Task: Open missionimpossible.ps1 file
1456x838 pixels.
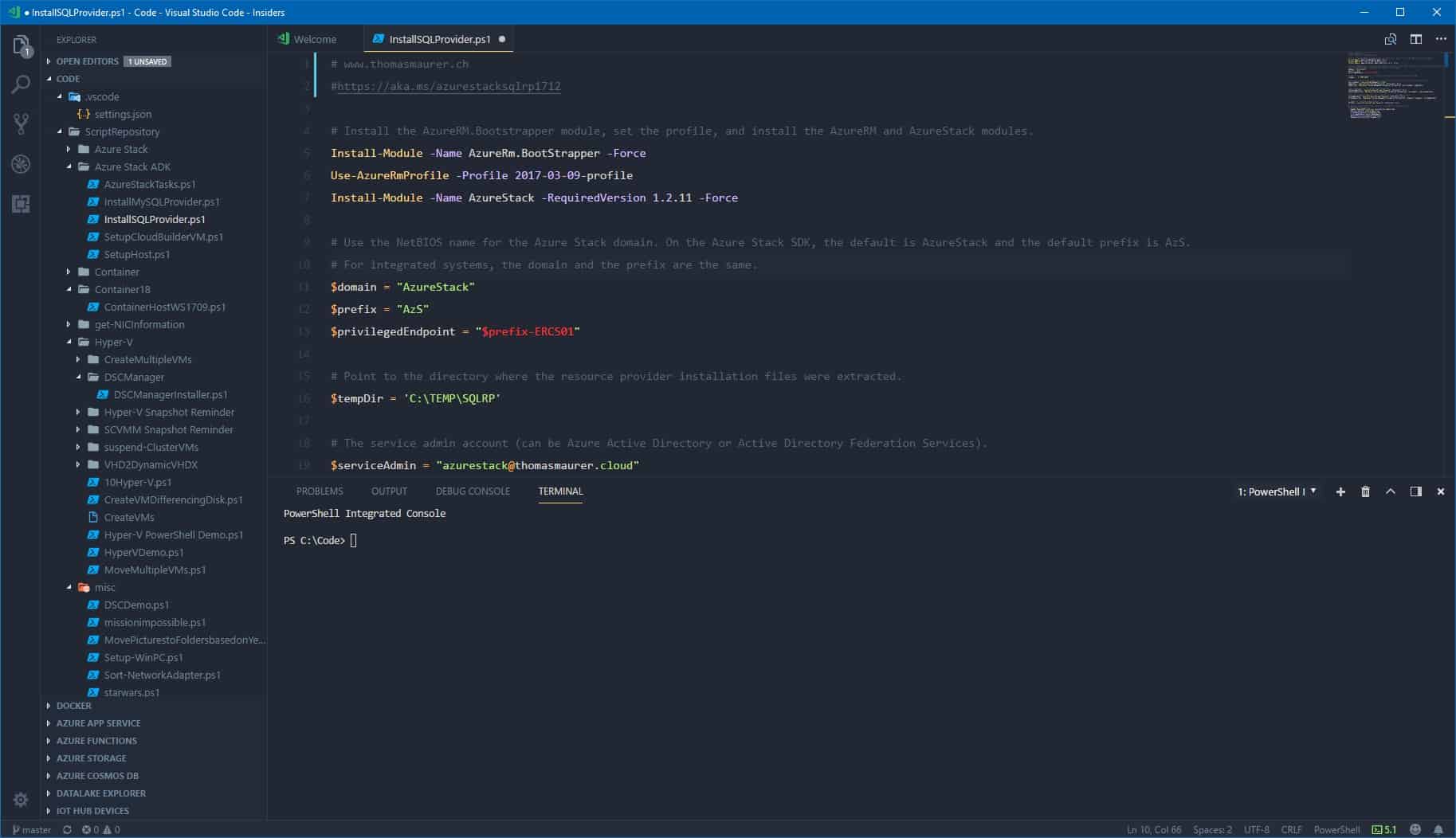Action: [155, 622]
